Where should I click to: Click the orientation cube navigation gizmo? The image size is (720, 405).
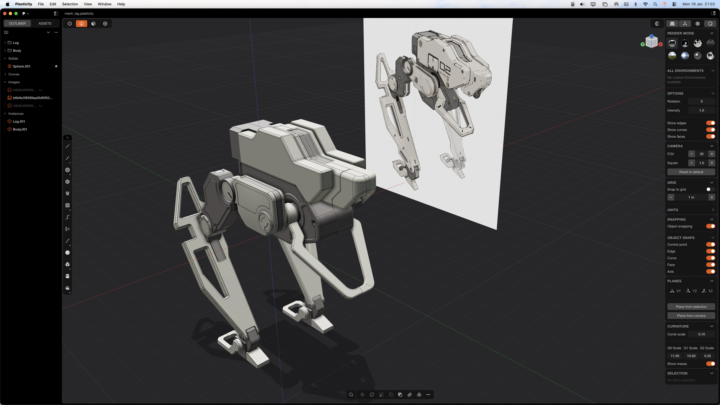pyautogui.click(x=652, y=41)
